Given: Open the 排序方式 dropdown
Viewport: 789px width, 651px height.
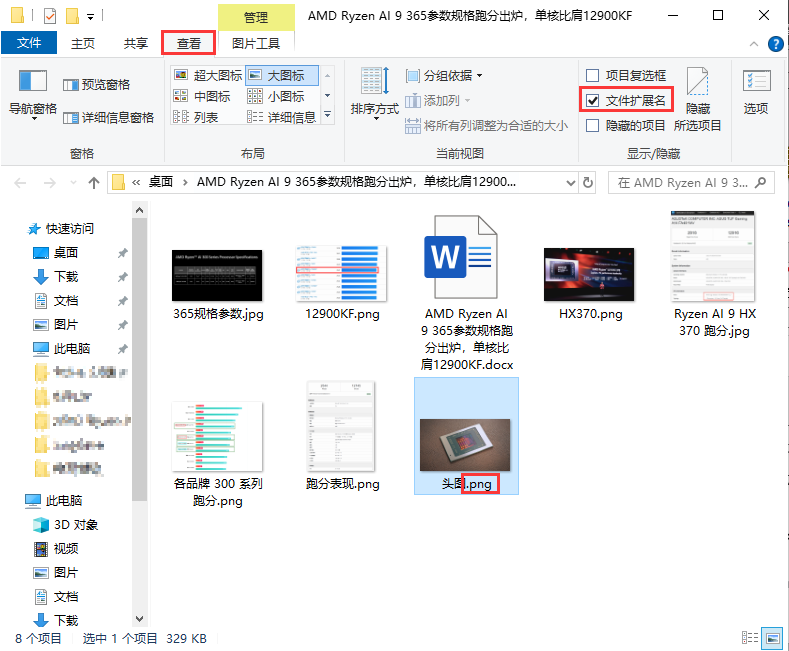Looking at the screenshot, I should pos(375,94).
